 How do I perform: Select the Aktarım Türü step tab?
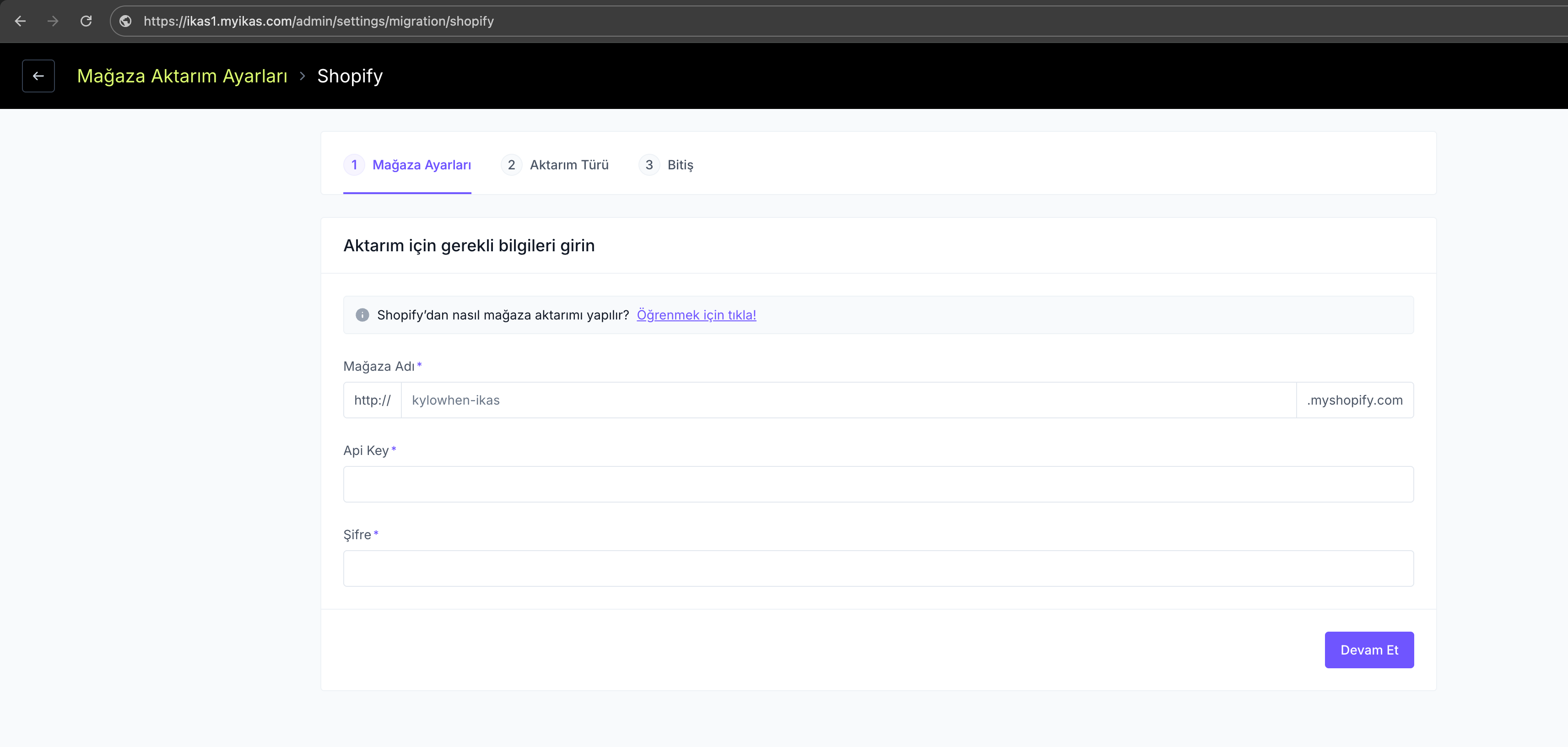555,165
